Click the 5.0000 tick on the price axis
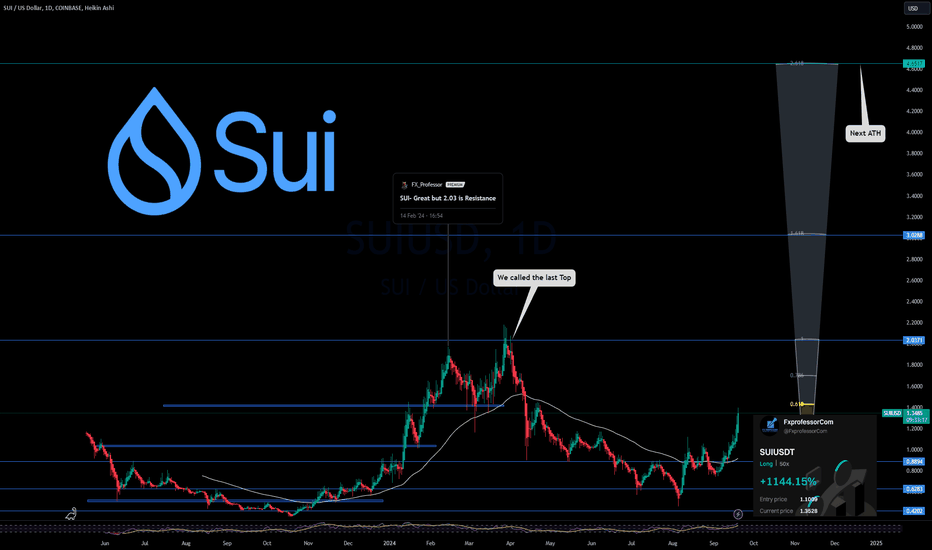 (914, 27)
